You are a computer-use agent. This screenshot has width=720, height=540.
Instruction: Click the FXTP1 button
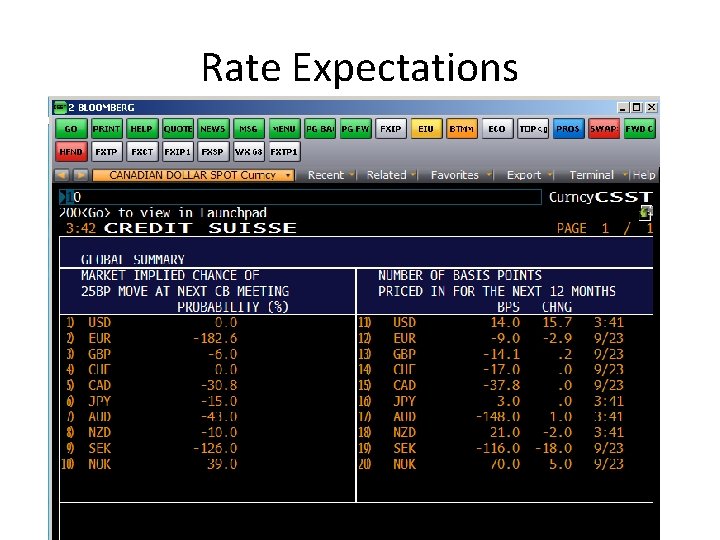(284, 152)
